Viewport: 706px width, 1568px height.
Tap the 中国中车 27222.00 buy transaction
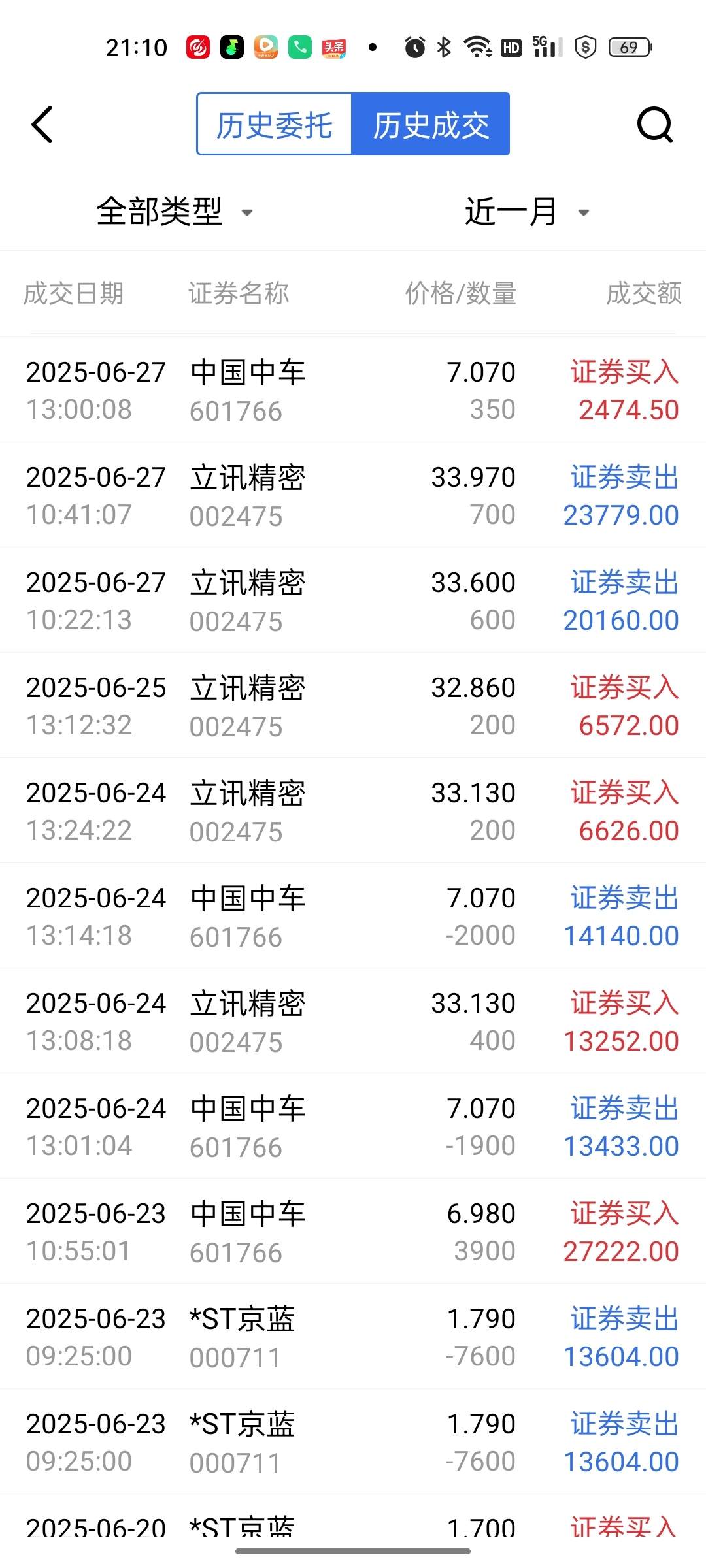coord(353,1232)
